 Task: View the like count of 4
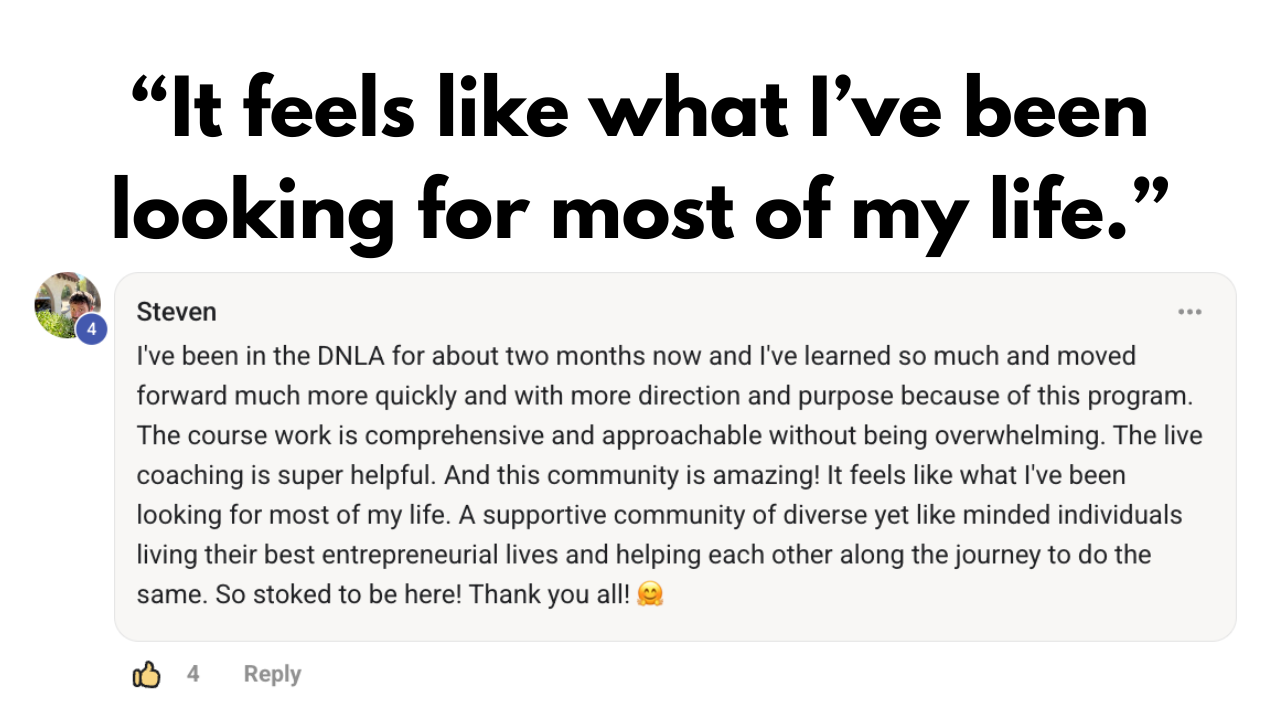[193, 675]
